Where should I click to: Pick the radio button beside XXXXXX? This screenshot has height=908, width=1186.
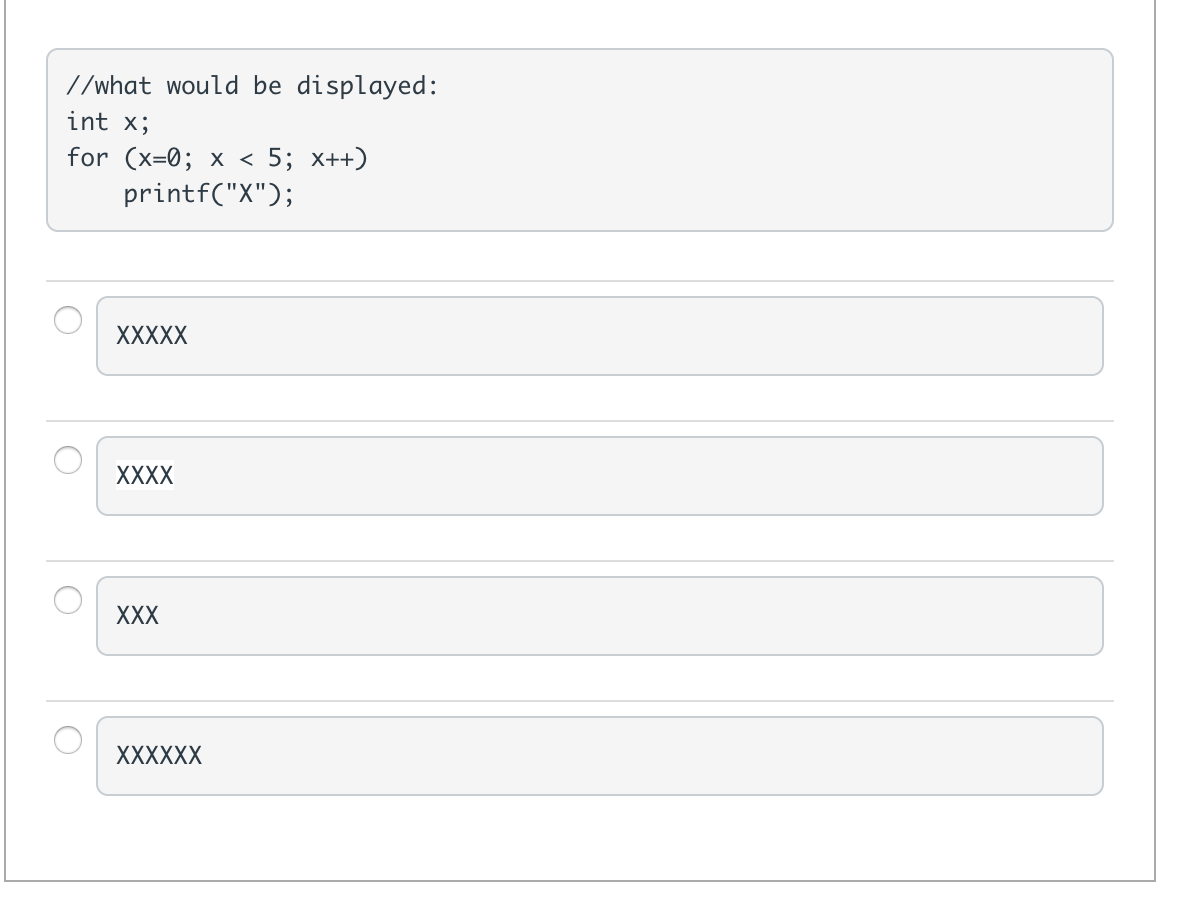click(x=68, y=740)
